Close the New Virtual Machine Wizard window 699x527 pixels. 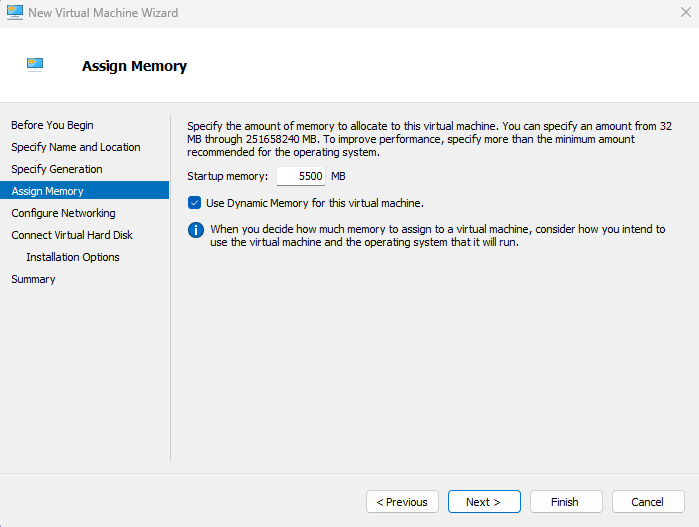684,13
